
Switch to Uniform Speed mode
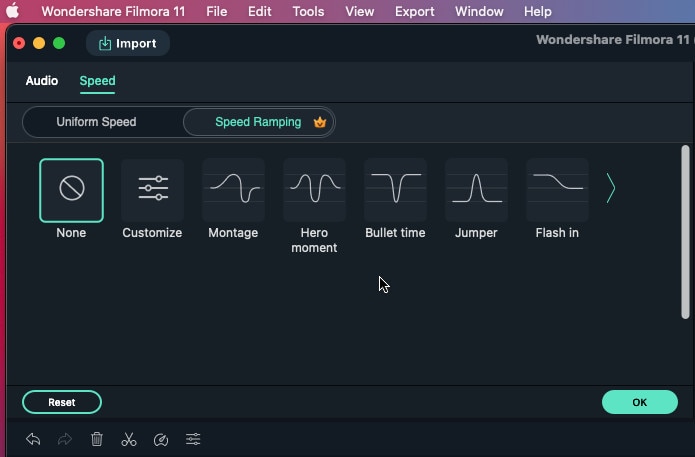coord(96,122)
